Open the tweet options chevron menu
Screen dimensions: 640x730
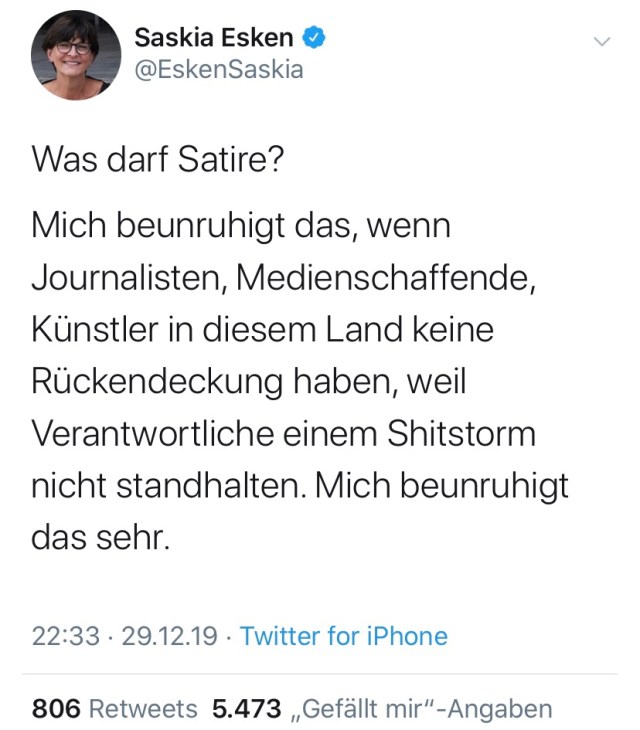pos(602,42)
